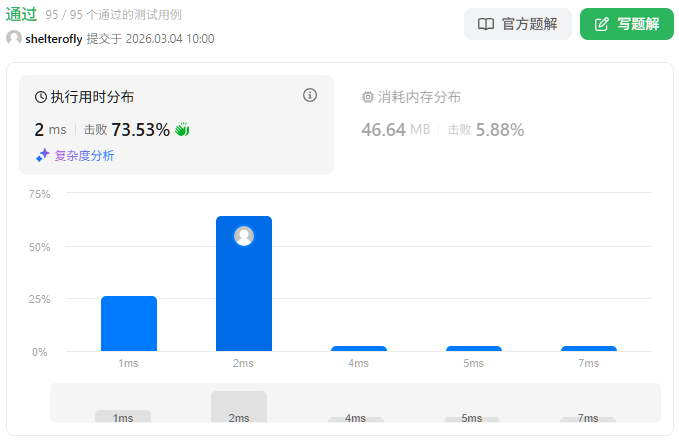
Task: Click the chip icon beside 消耗内存分布
Action: point(368,97)
